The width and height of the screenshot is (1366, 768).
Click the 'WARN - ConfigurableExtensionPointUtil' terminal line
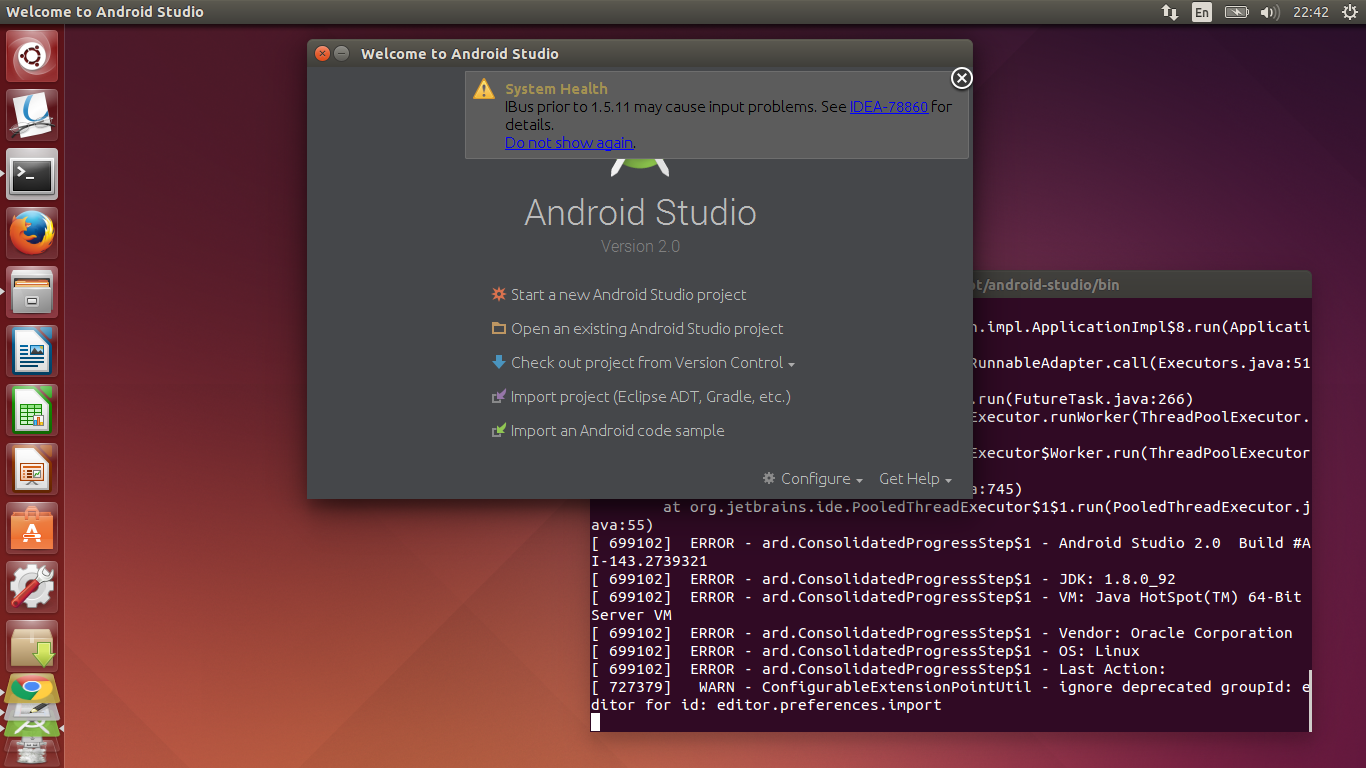click(x=950, y=687)
